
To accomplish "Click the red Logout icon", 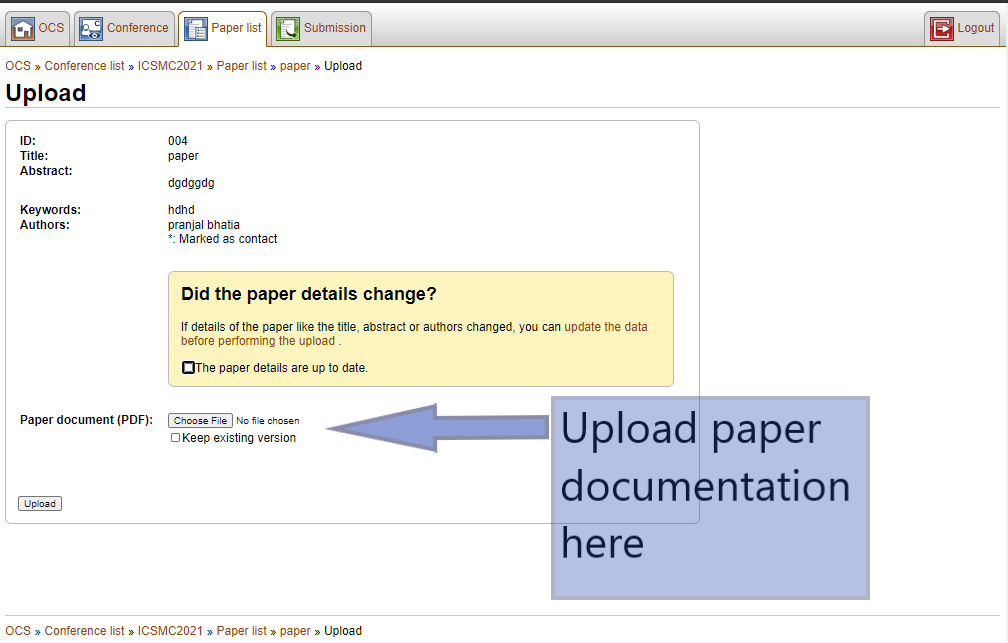I will tap(941, 29).
